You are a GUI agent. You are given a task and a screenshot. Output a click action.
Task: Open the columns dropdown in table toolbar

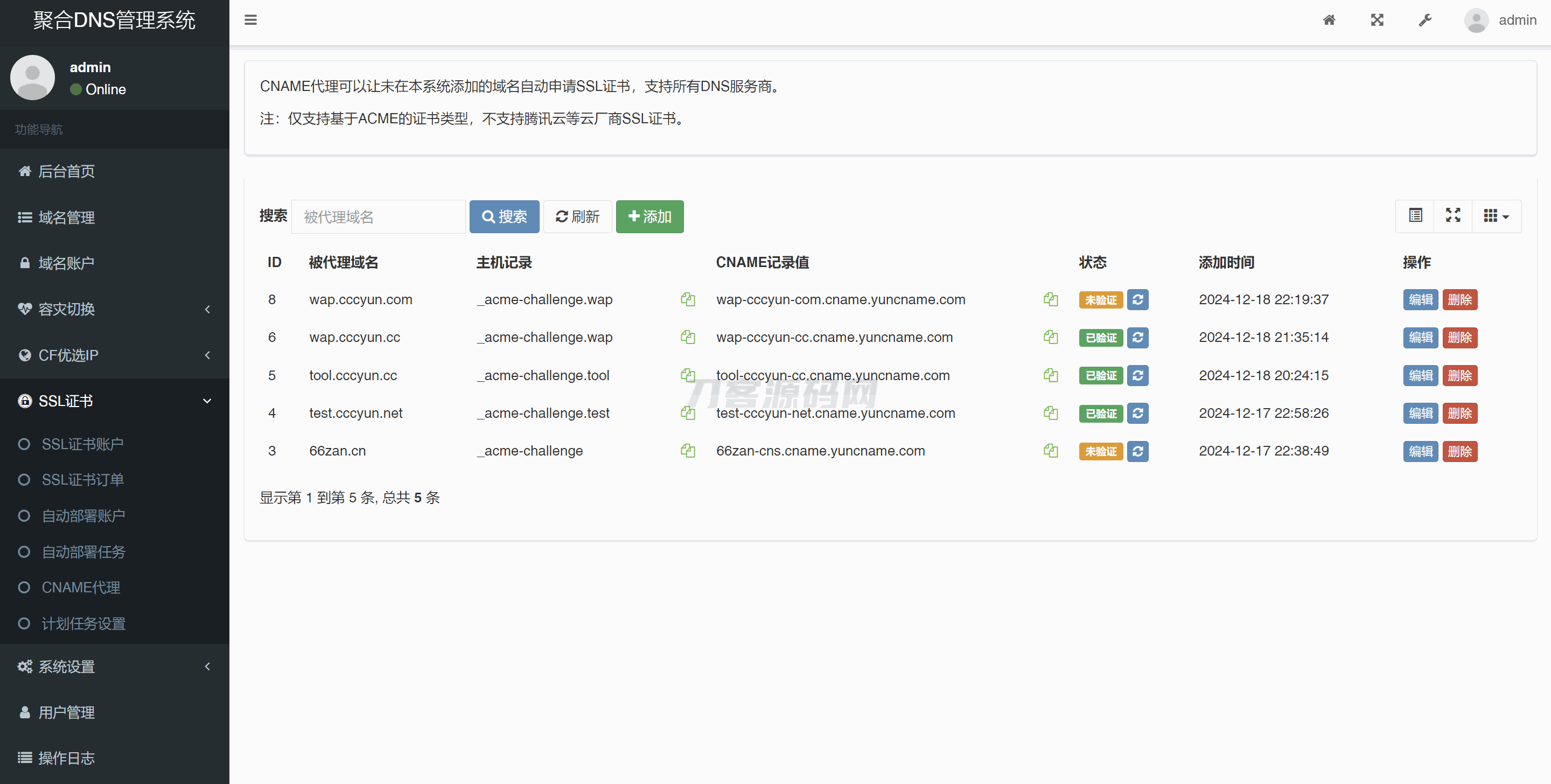1496,215
